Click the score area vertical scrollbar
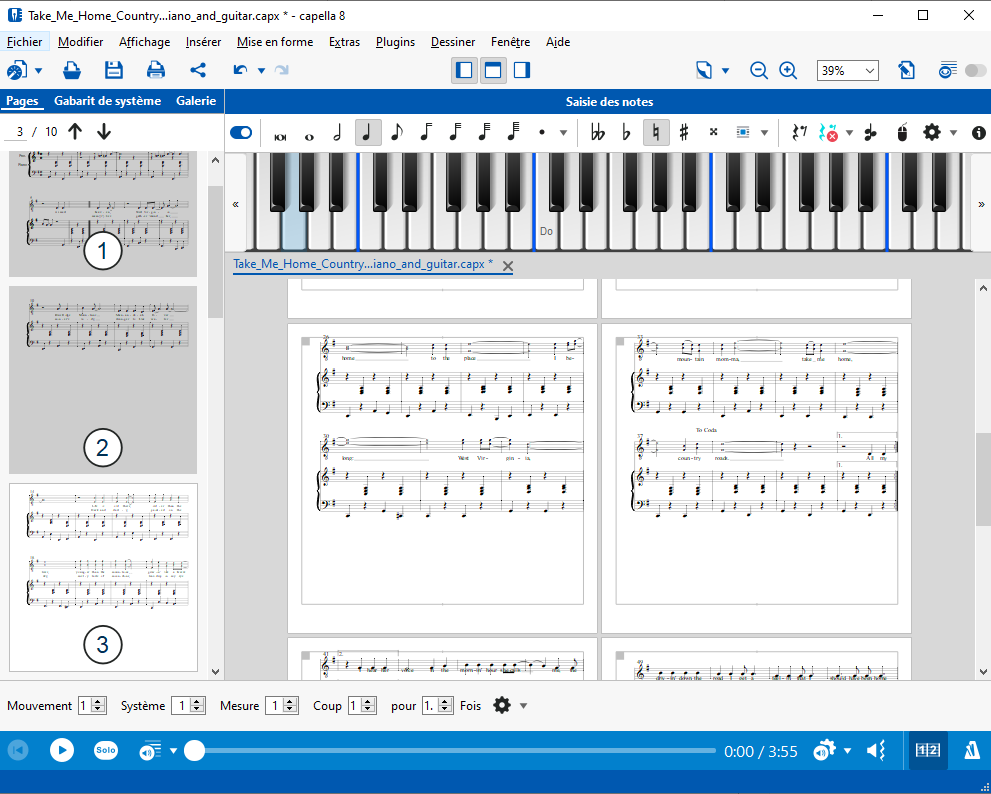 [x=983, y=479]
